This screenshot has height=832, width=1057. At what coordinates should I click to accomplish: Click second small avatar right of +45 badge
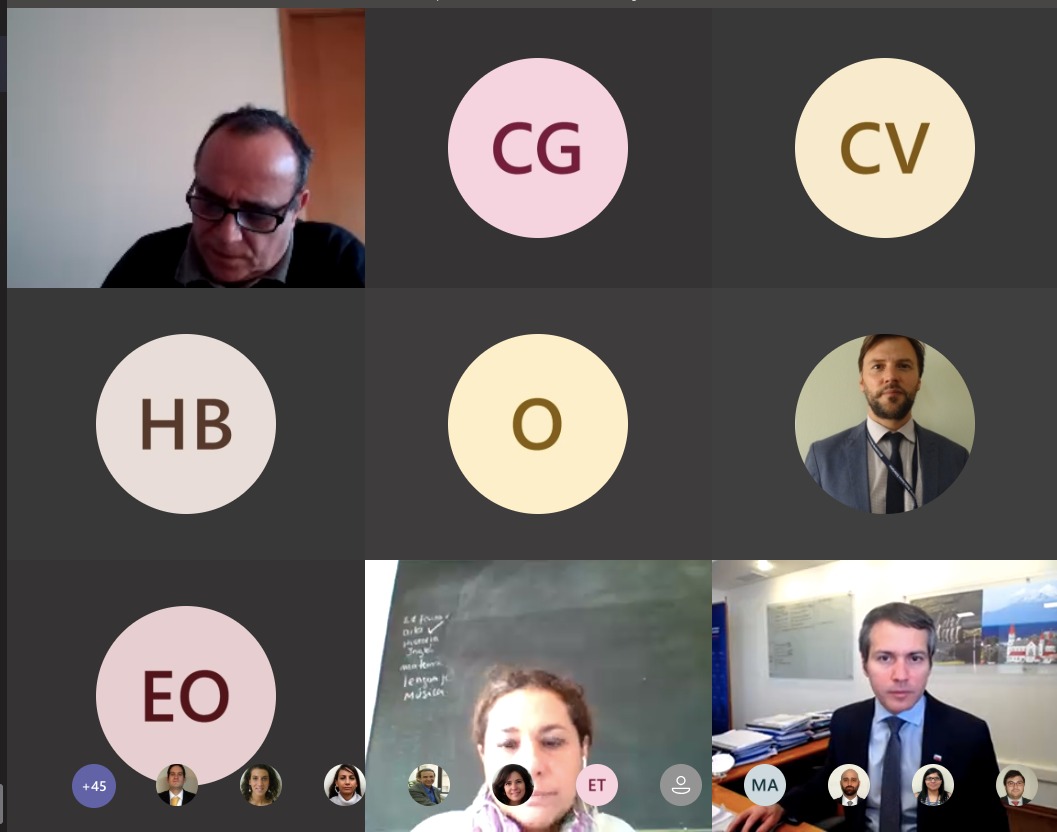click(x=261, y=785)
